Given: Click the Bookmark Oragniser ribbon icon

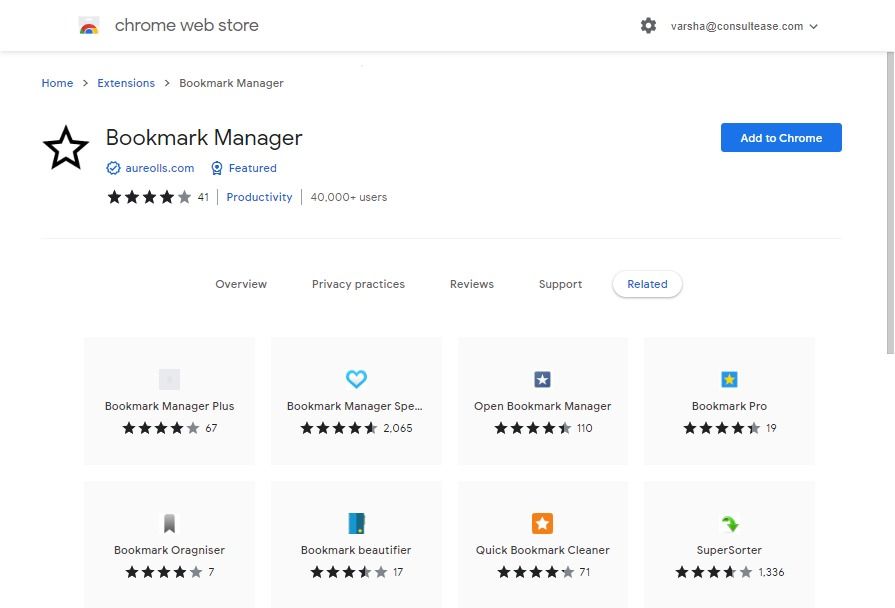Looking at the screenshot, I should (x=170, y=523).
